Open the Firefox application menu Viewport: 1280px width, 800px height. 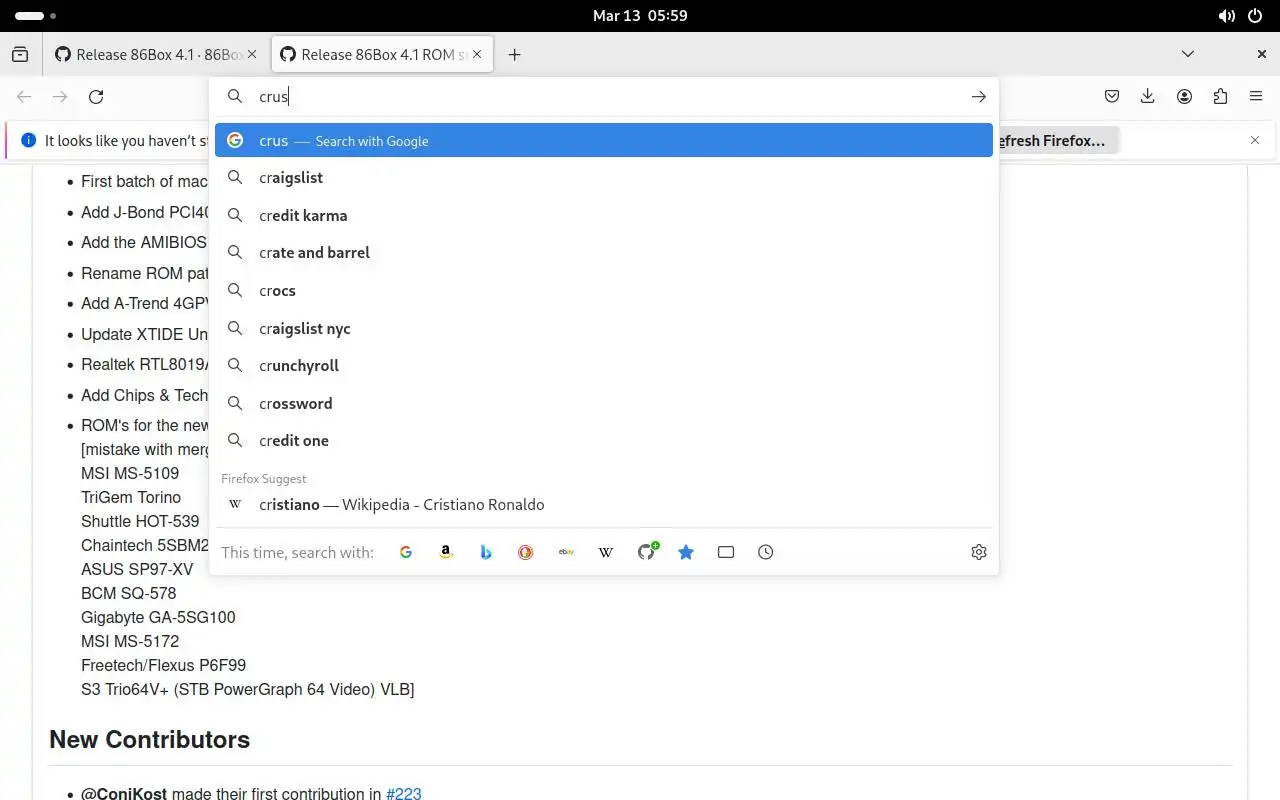pos(1256,97)
